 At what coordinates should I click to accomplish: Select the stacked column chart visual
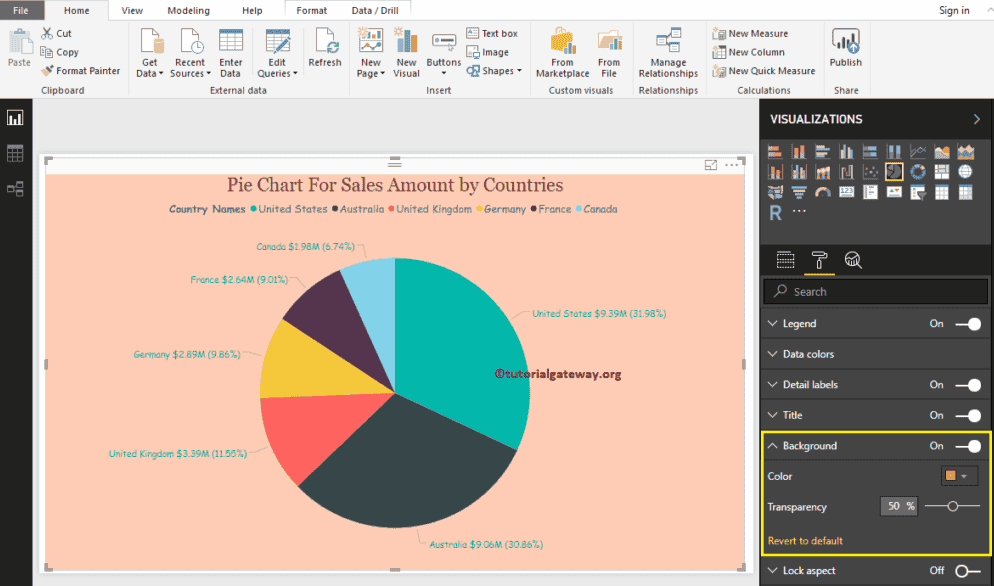point(799,152)
